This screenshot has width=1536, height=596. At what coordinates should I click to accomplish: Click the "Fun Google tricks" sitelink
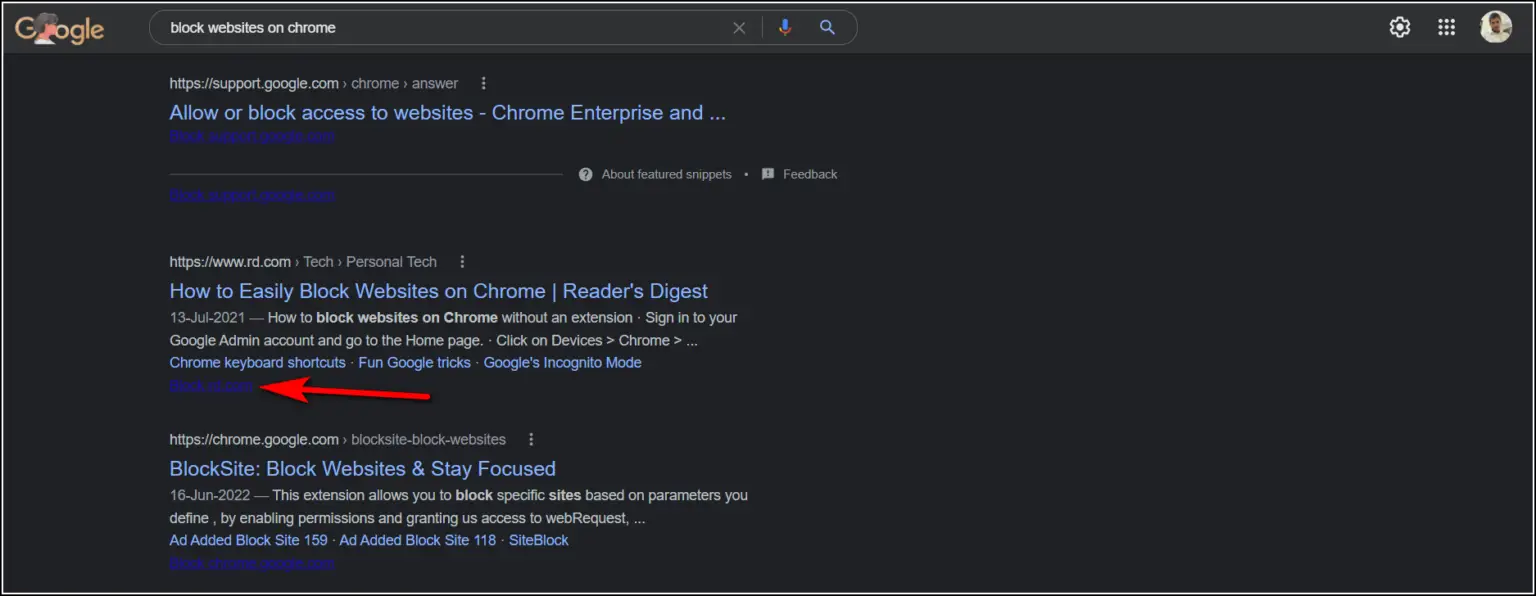[x=414, y=362]
